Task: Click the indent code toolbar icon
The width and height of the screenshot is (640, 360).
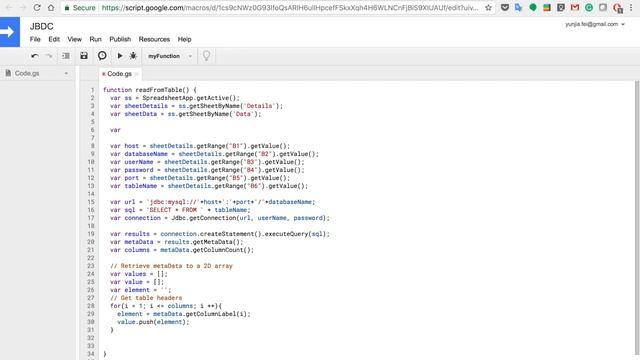Action: pyautogui.click(x=66, y=56)
